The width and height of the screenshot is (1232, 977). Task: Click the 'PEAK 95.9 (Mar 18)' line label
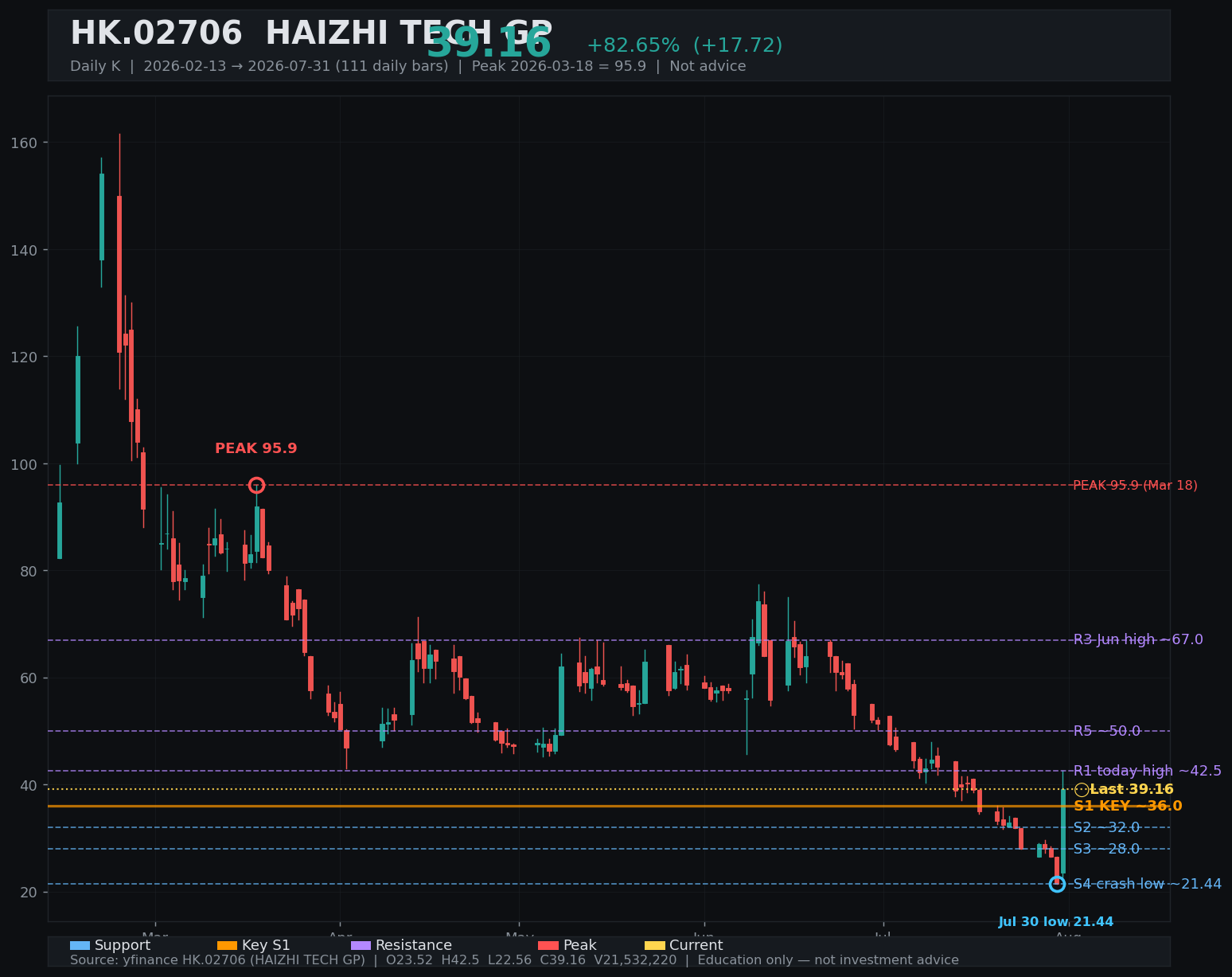click(1135, 486)
